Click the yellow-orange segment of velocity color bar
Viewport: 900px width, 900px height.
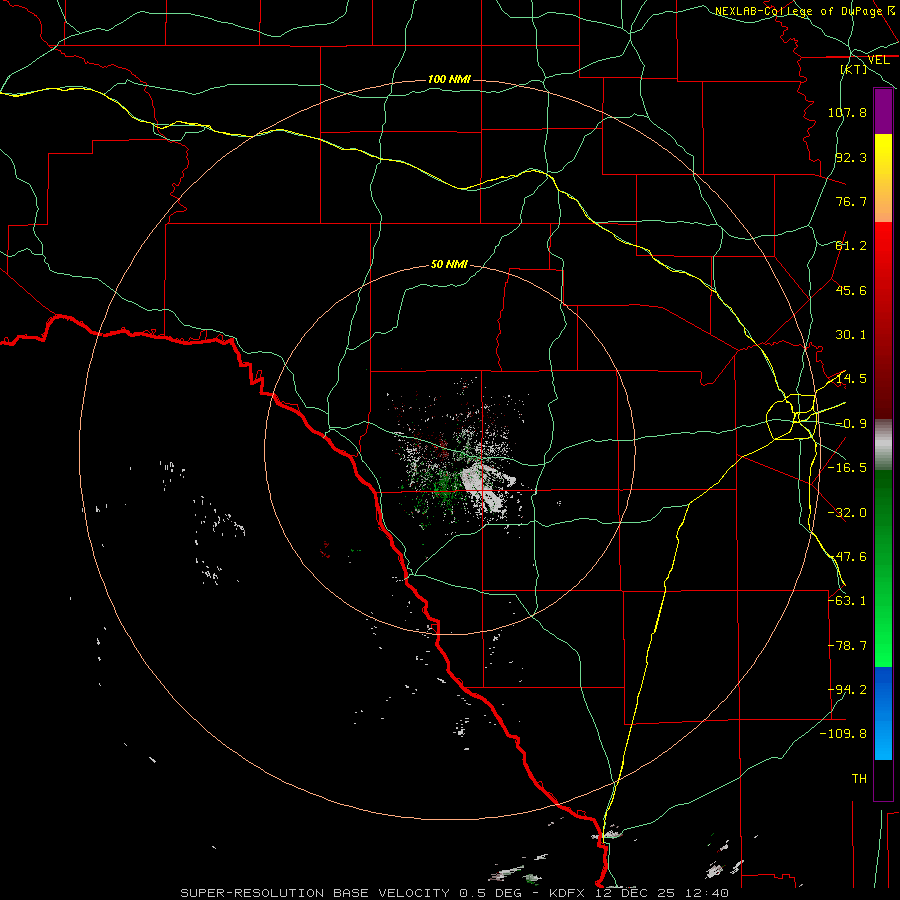(883, 178)
